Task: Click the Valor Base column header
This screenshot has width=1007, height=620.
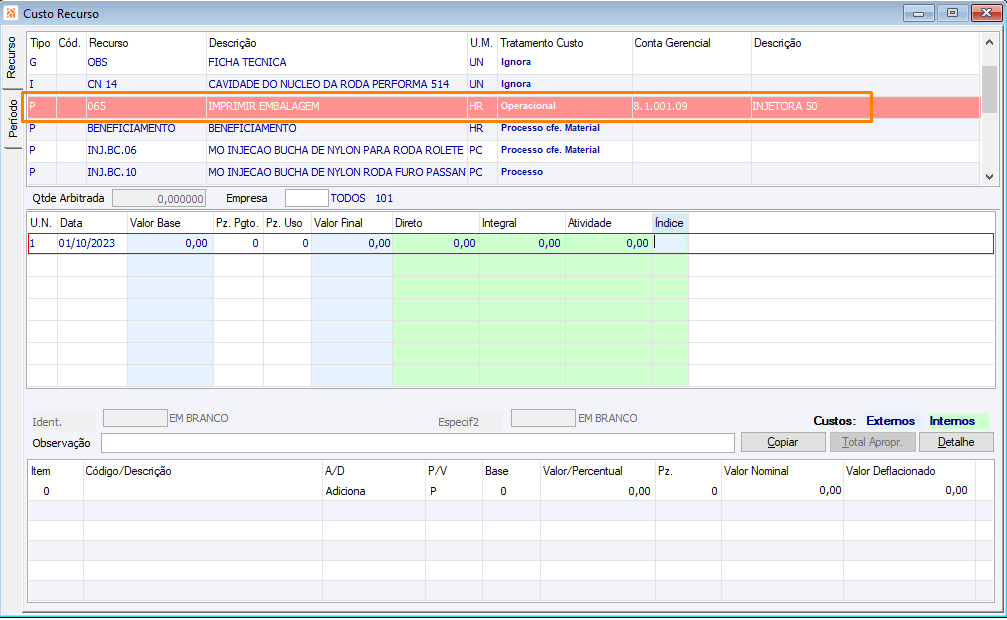Action: click(155, 223)
